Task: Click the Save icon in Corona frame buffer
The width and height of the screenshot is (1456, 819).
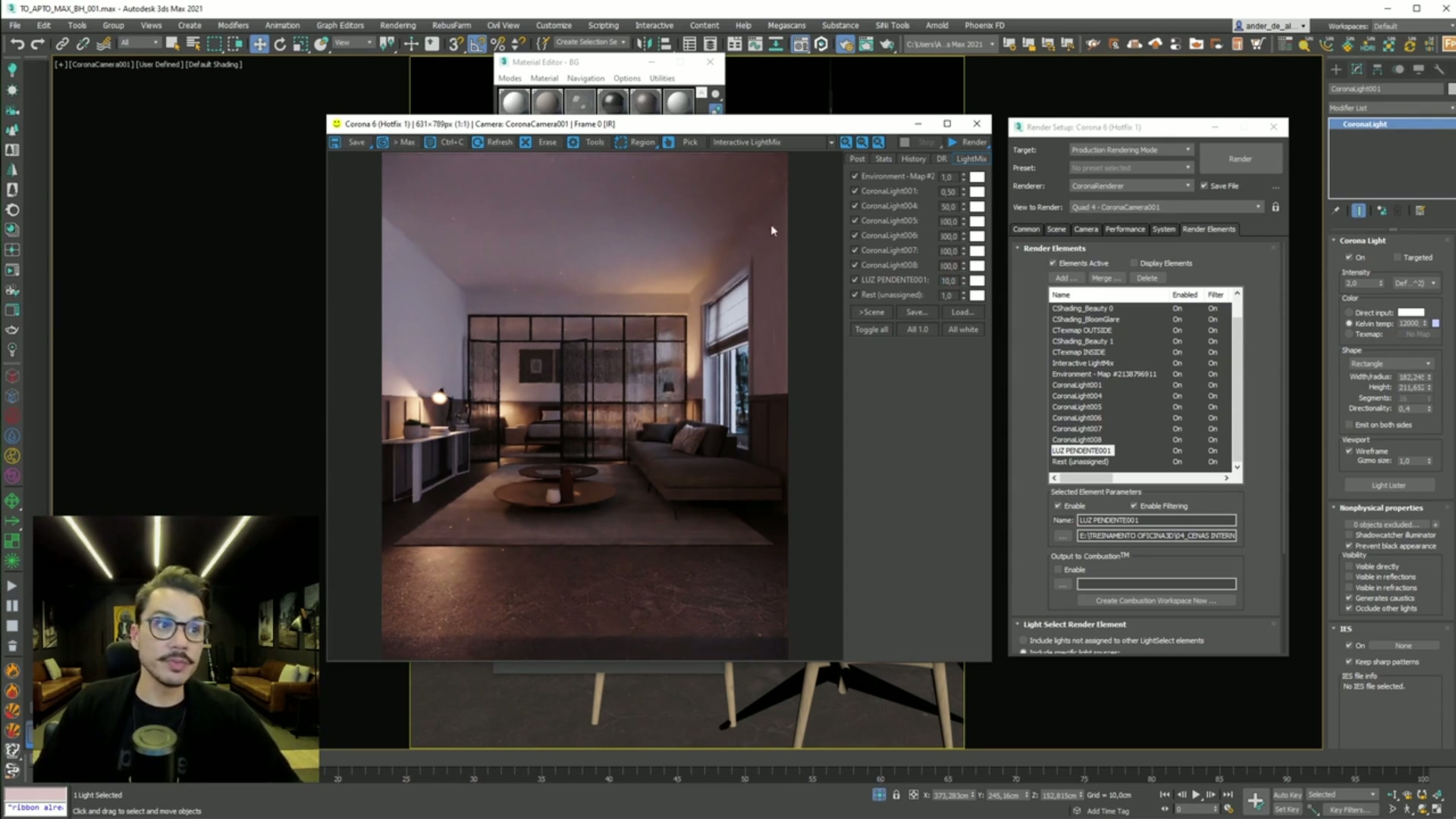Action: coord(335,143)
